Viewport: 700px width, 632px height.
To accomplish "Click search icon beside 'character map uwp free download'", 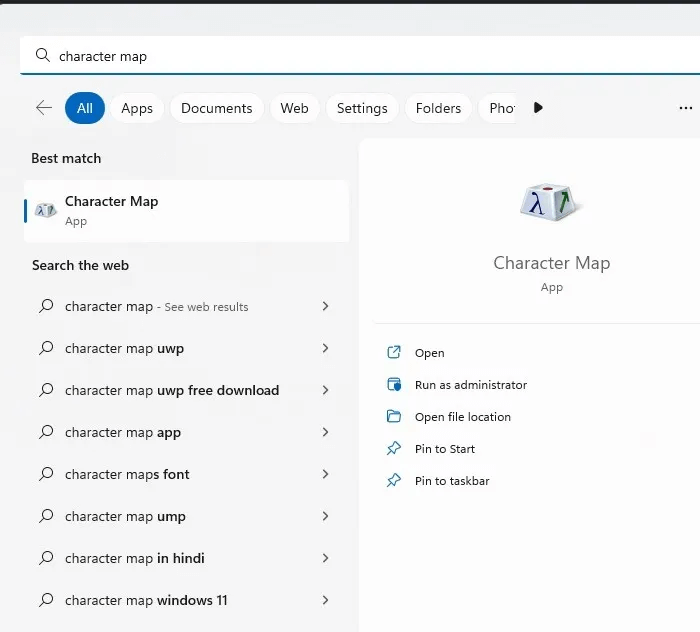I will tap(46, 390).
